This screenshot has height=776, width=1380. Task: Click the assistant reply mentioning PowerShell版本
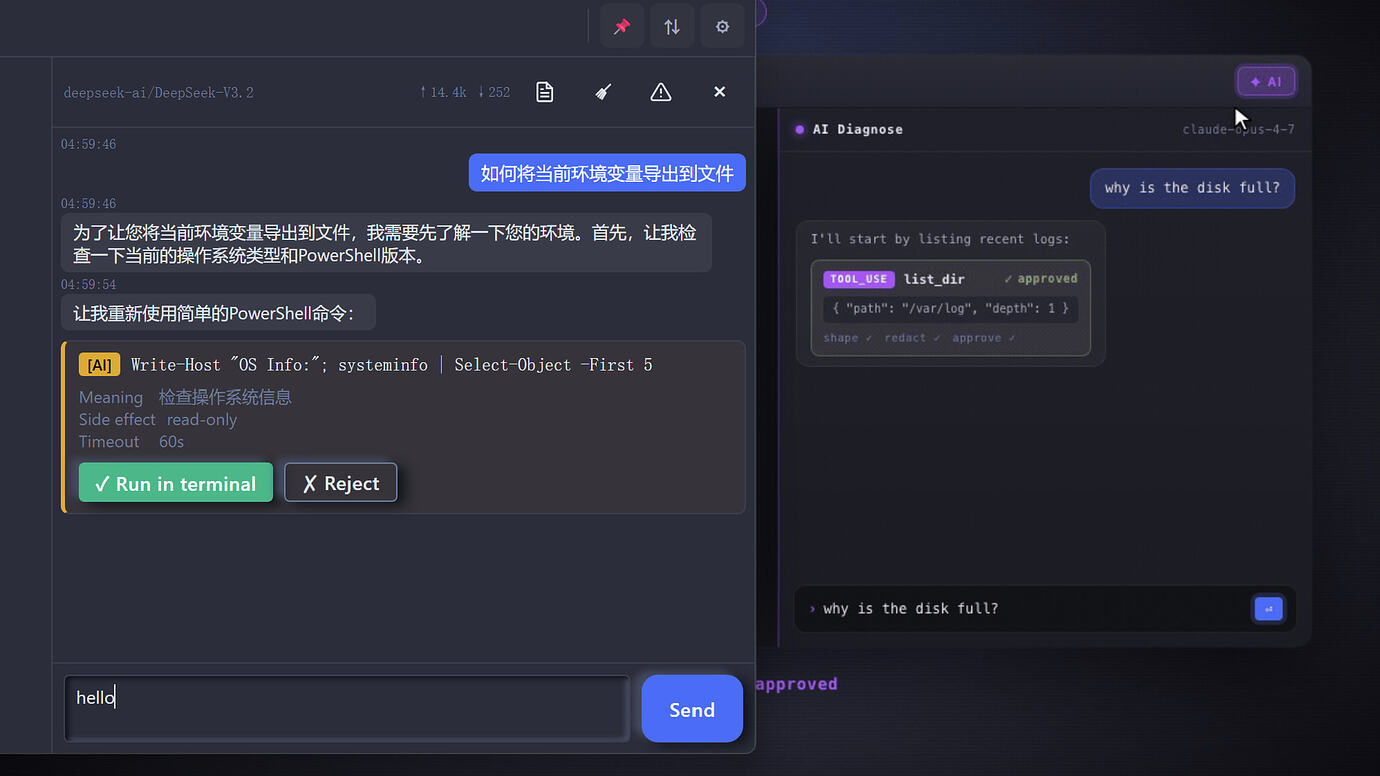click(386, 243)
